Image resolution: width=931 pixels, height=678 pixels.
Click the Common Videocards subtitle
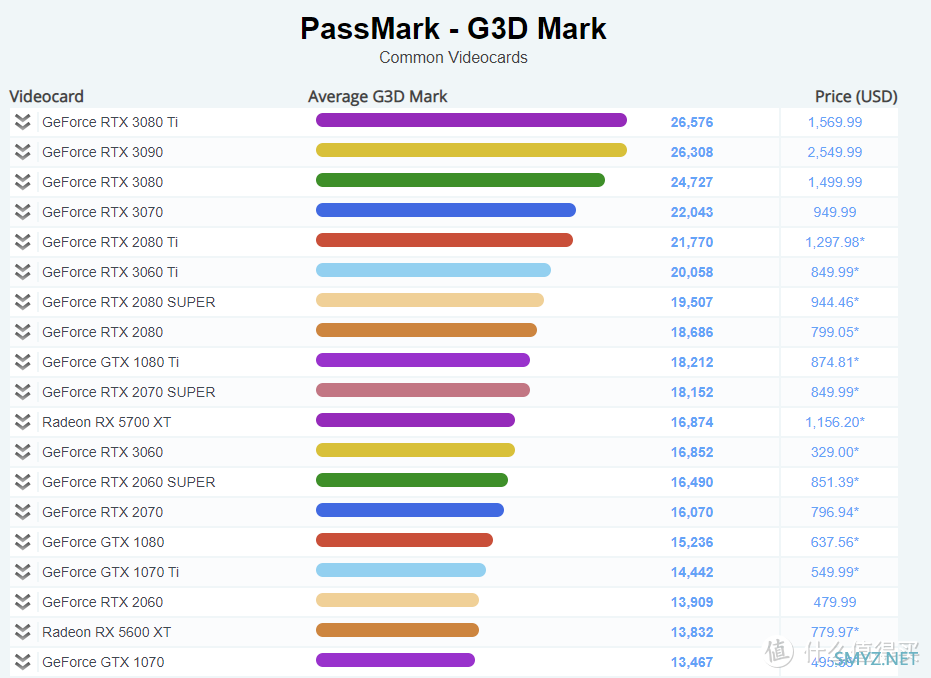point(453,58)
